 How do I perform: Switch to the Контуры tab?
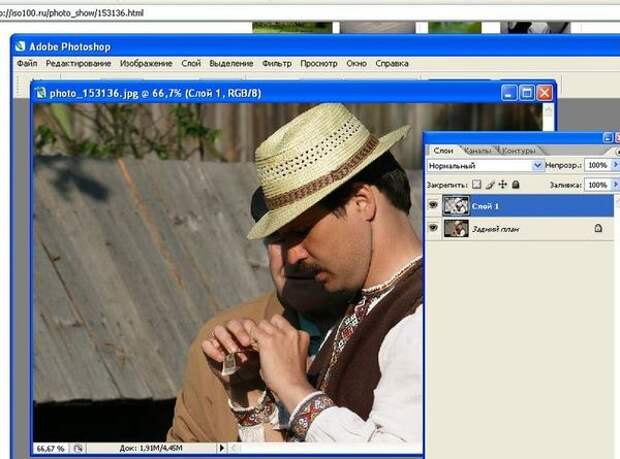pyautogui.click(x=518, y=151)
